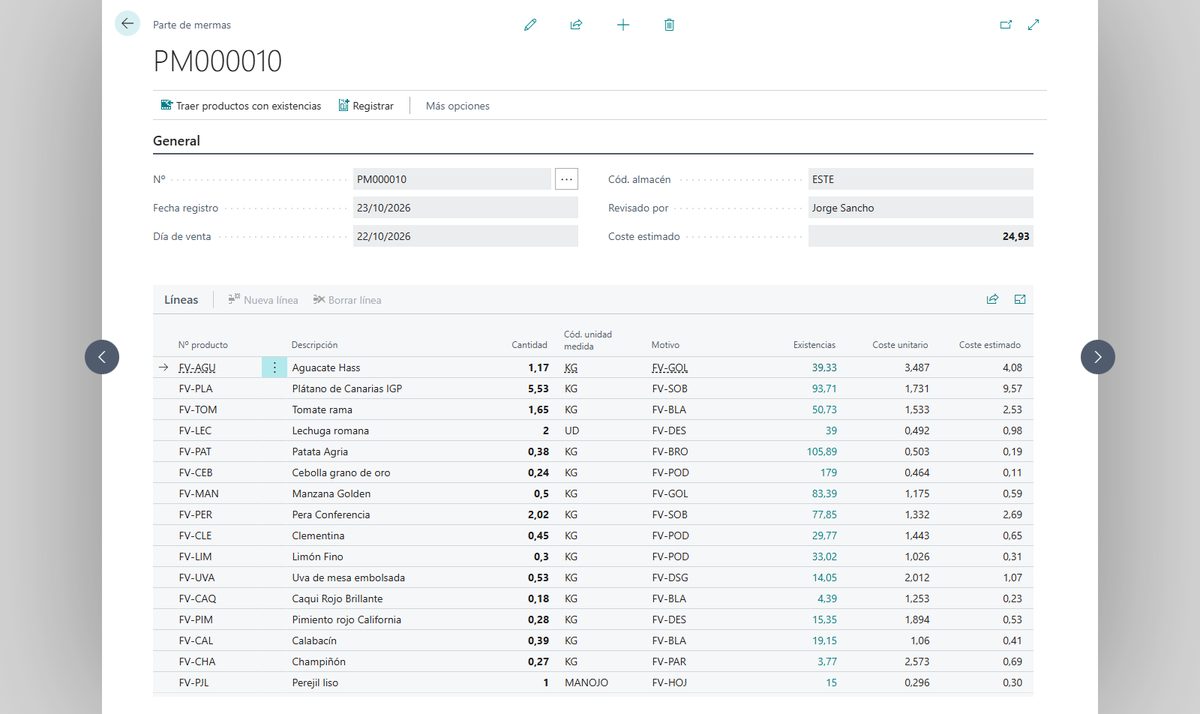The image size is (1200, 714).
Task: Open the Líneas section menu
Action: pos(181,300)
